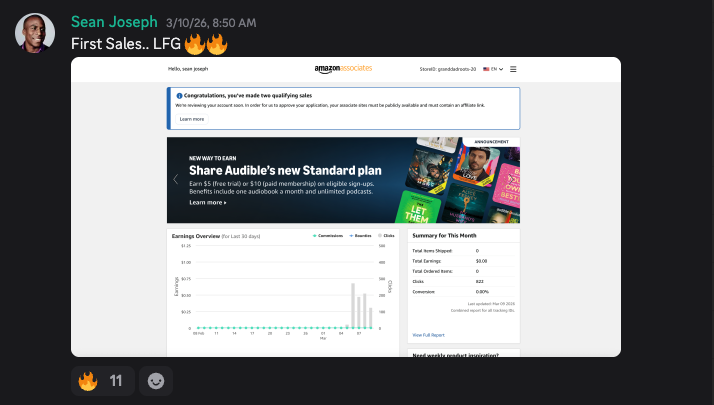714x405 pixels.
Task: Click the First Sales.. LFG message text
Action: (x=126, y=44)
